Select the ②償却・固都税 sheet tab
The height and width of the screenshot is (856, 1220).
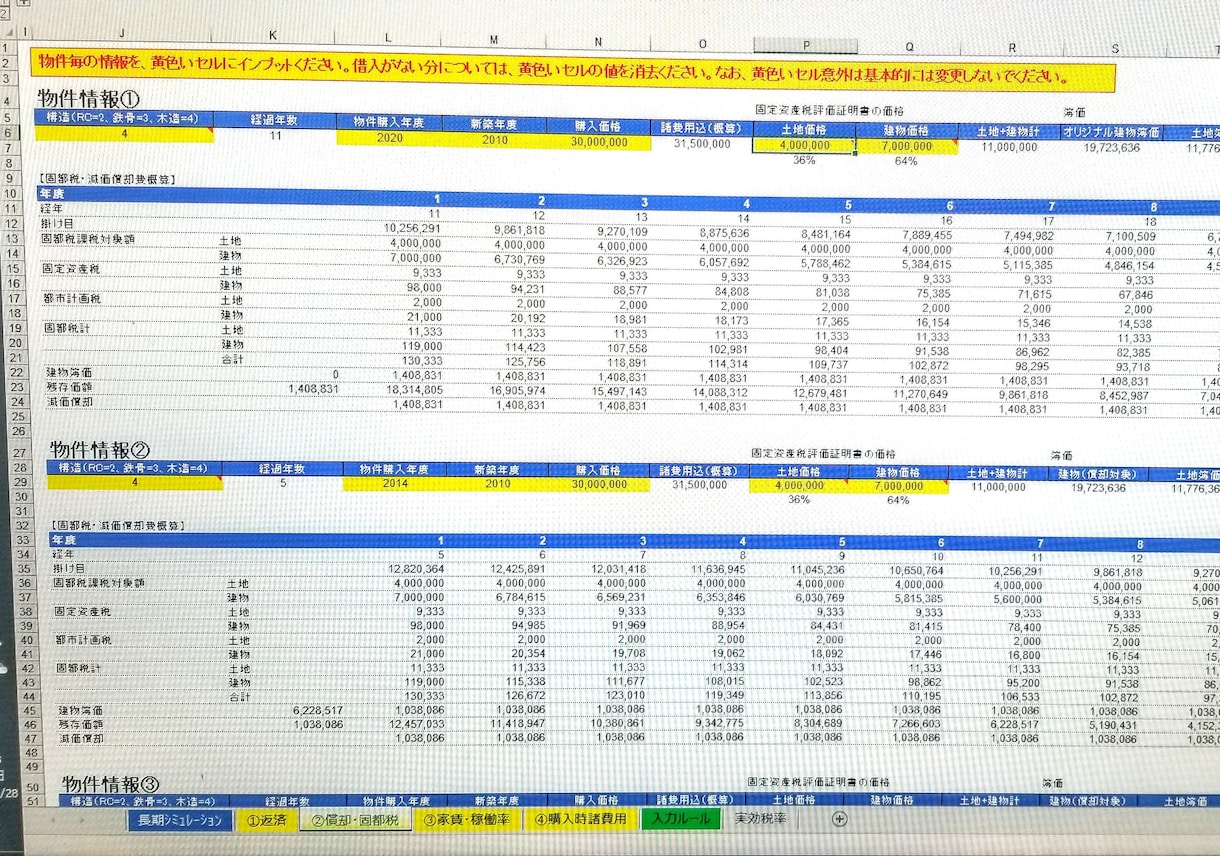(x=356, y=821)
